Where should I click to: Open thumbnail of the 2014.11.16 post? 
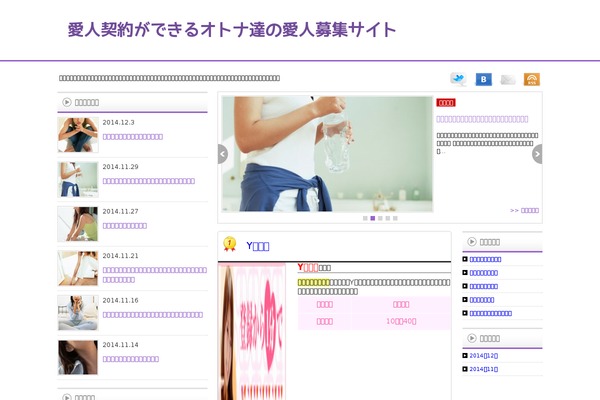(x=78, y=313)
